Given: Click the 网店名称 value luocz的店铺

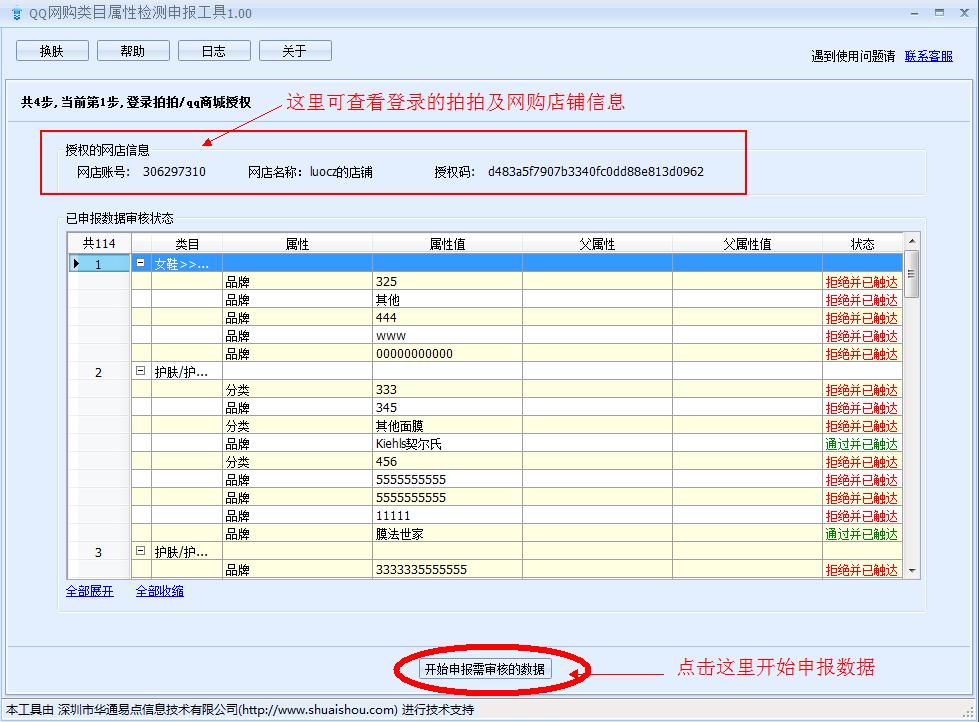Looking at the screenshot, I should click(x=341, y=172).
